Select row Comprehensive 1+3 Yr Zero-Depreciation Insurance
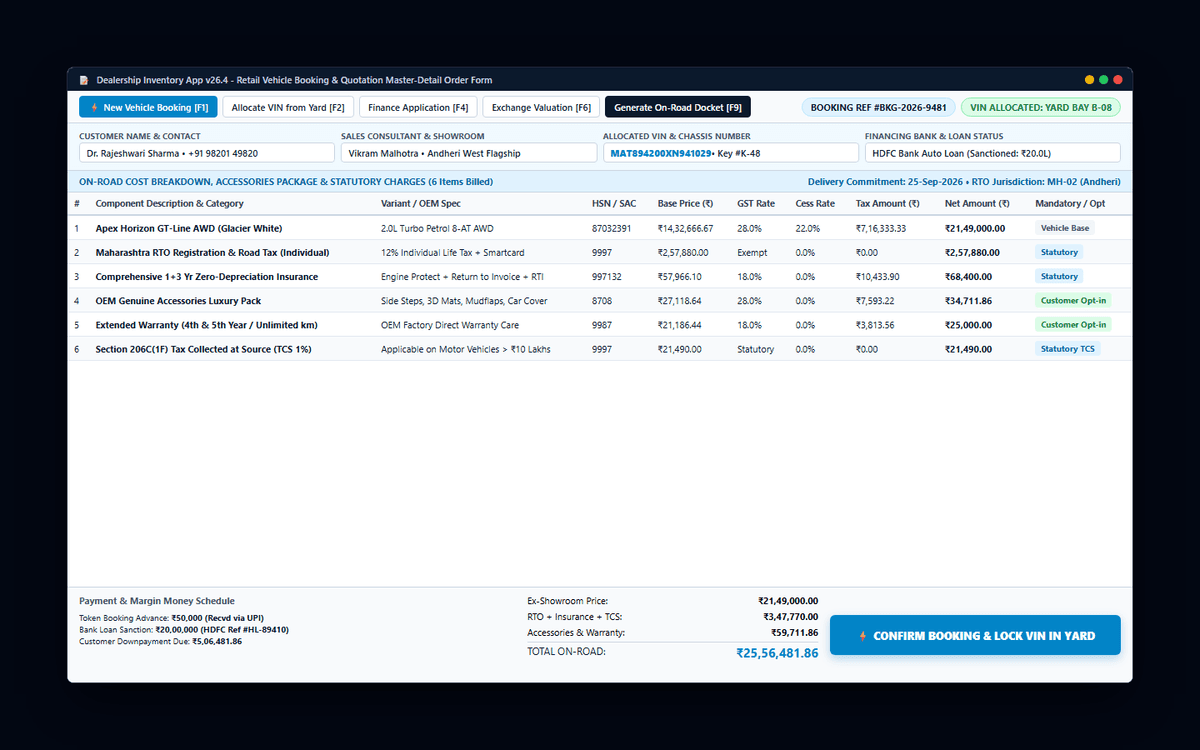The image size is (1200, 750). pos(600,276)
